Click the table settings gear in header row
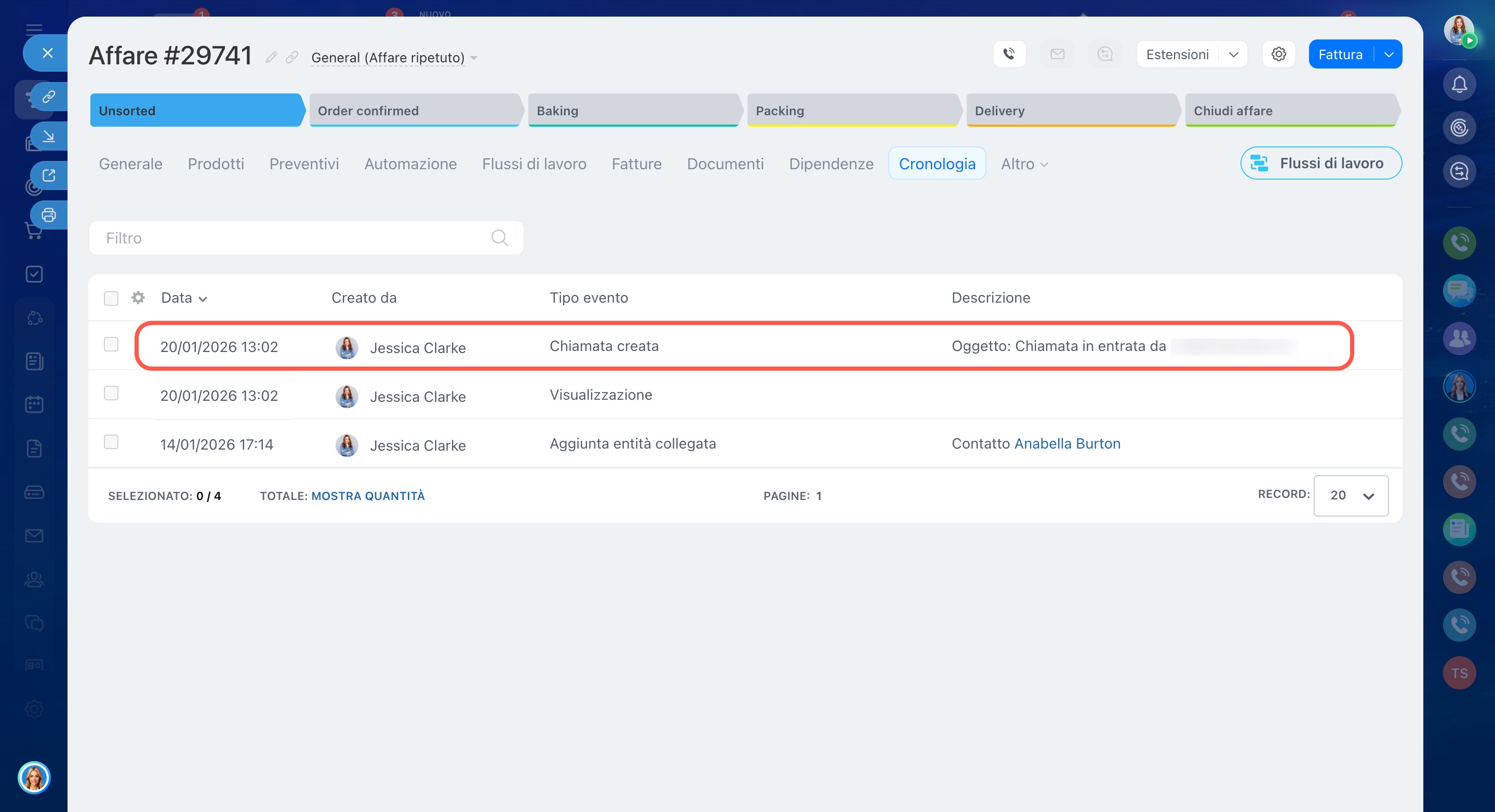The image size is (1495, 812). click(138, 297)
